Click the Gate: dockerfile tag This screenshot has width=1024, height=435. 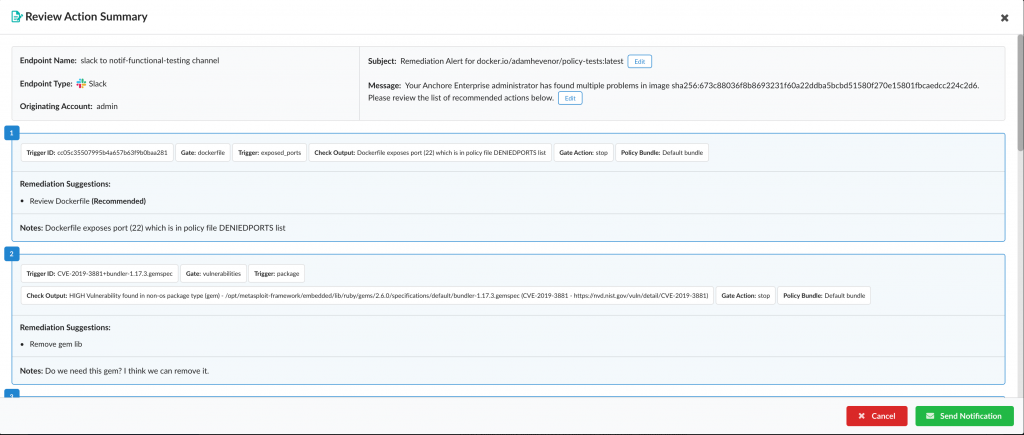coord(203,153)
